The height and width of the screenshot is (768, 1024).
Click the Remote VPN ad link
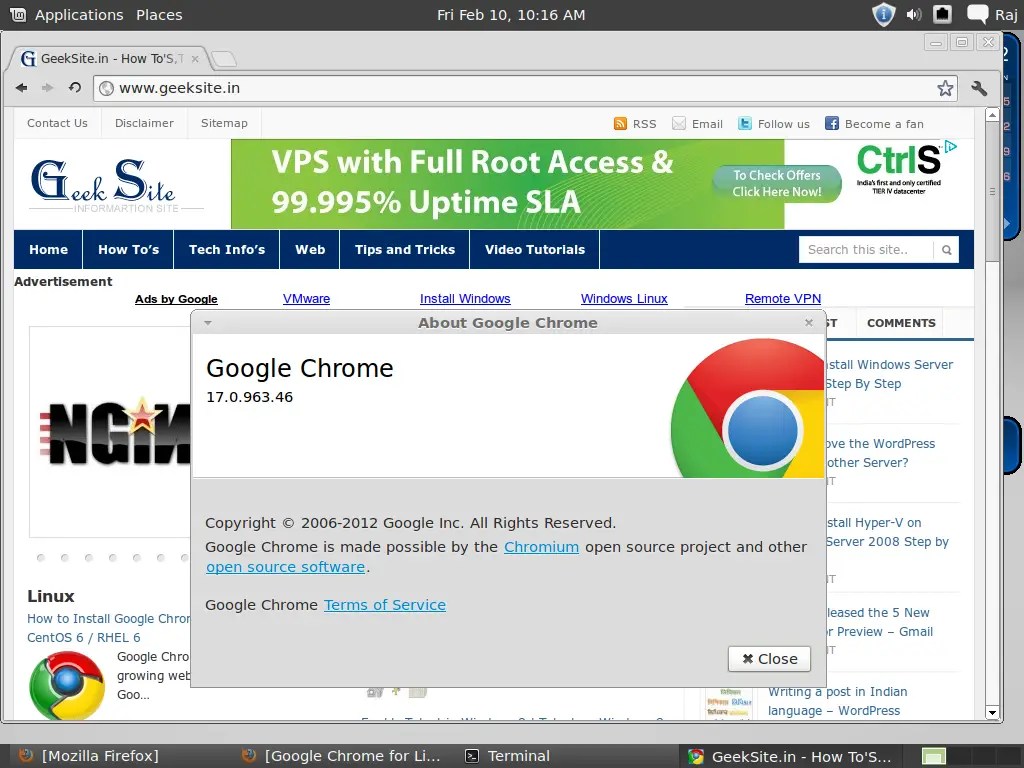pos(783,298)
